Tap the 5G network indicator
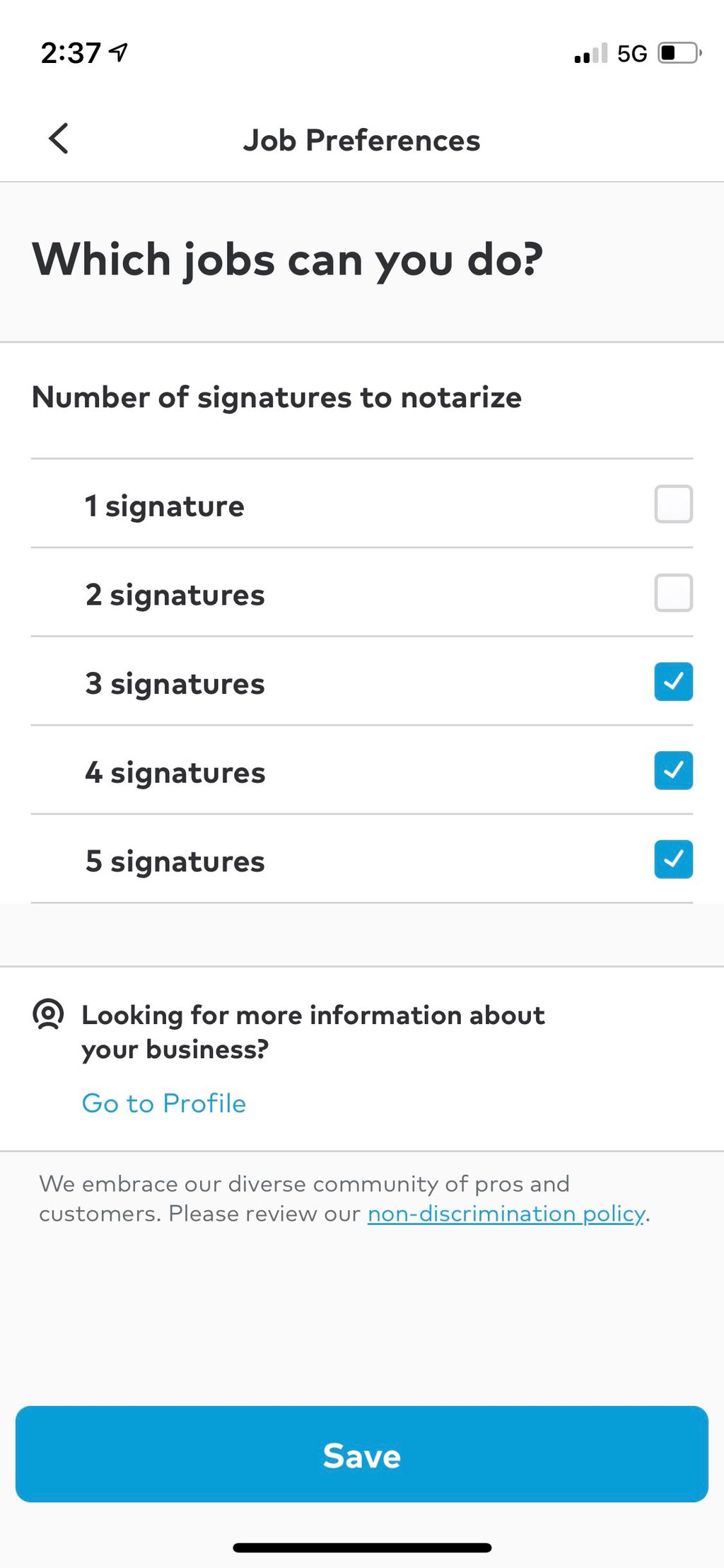 632,54
